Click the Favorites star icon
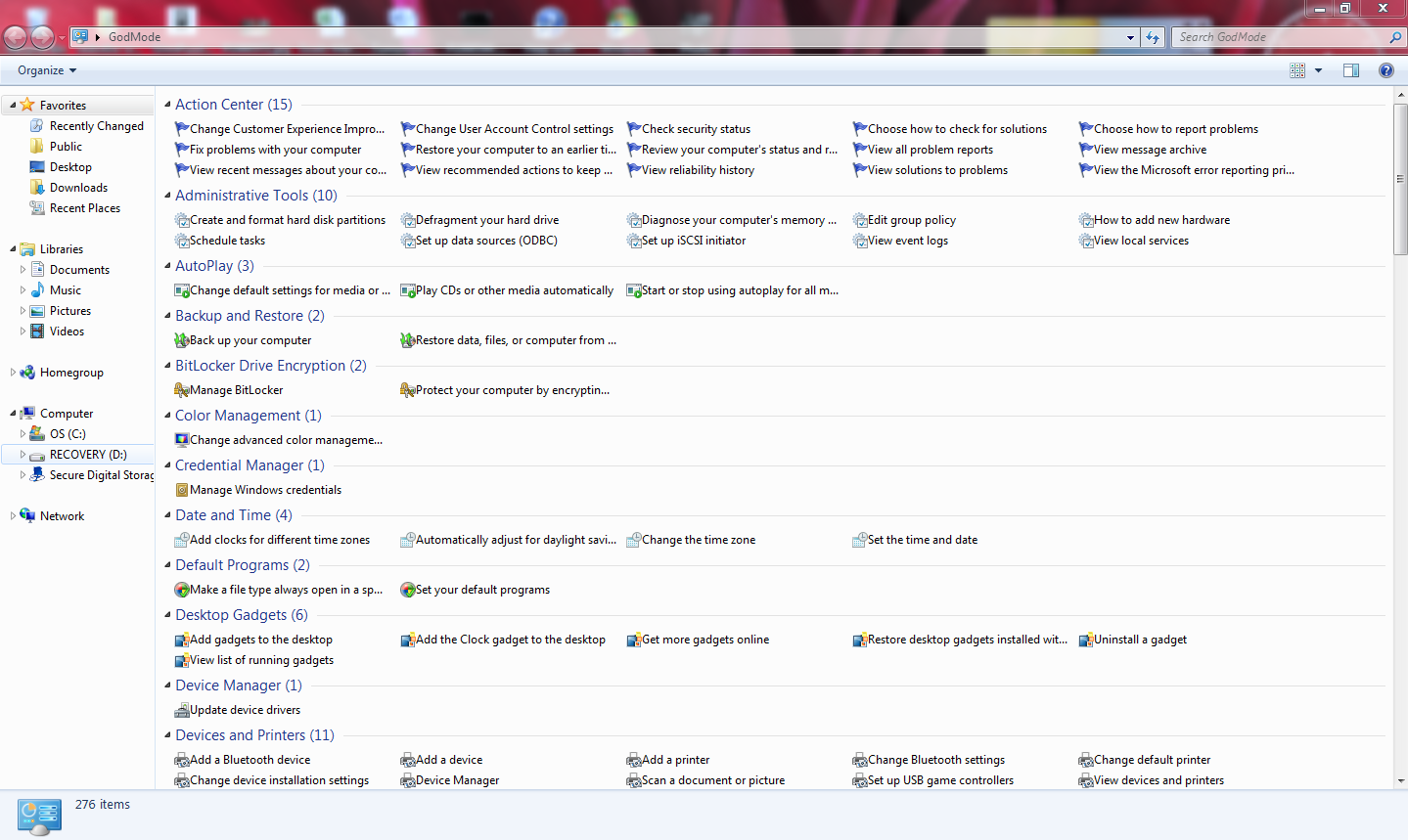 [27, 106]
